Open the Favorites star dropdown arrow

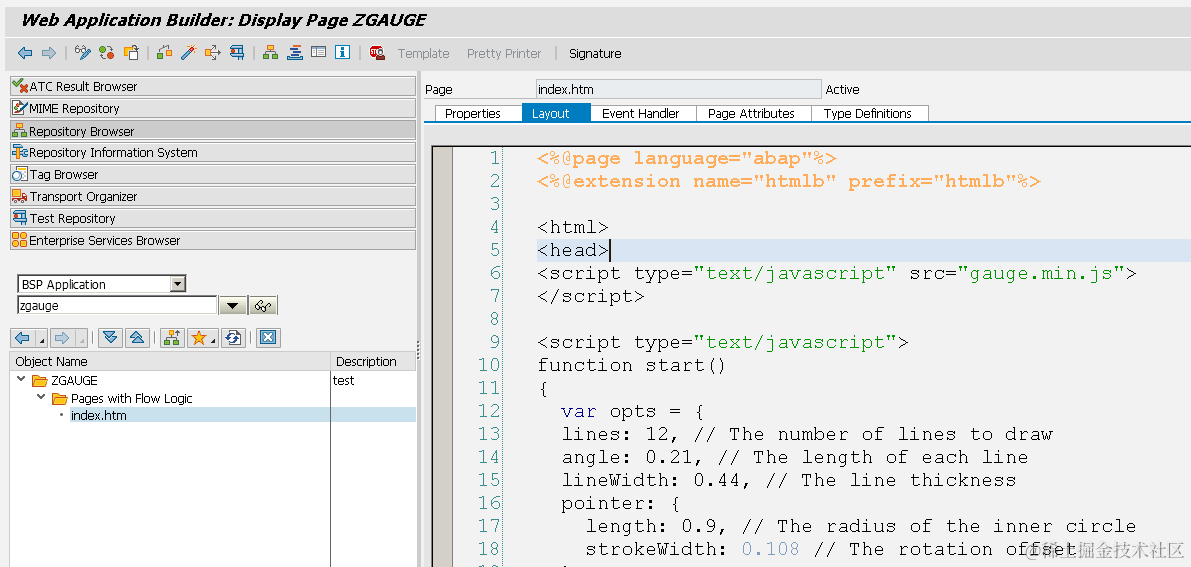pyautogui.click(x=213, y=340)
